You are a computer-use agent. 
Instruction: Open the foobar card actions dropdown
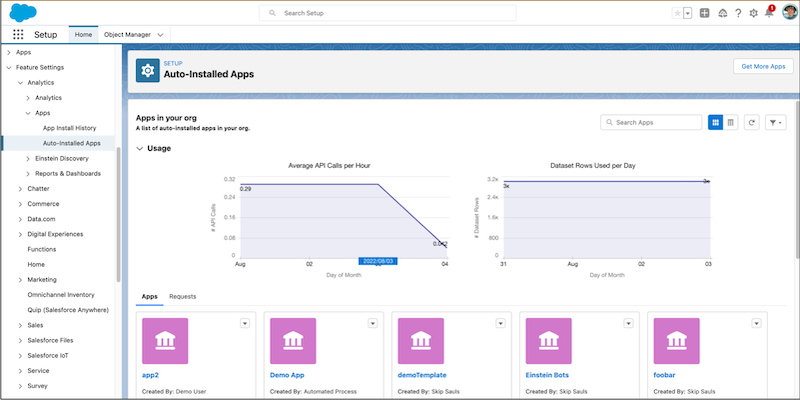pyautogui.click(x=757, y=323)
